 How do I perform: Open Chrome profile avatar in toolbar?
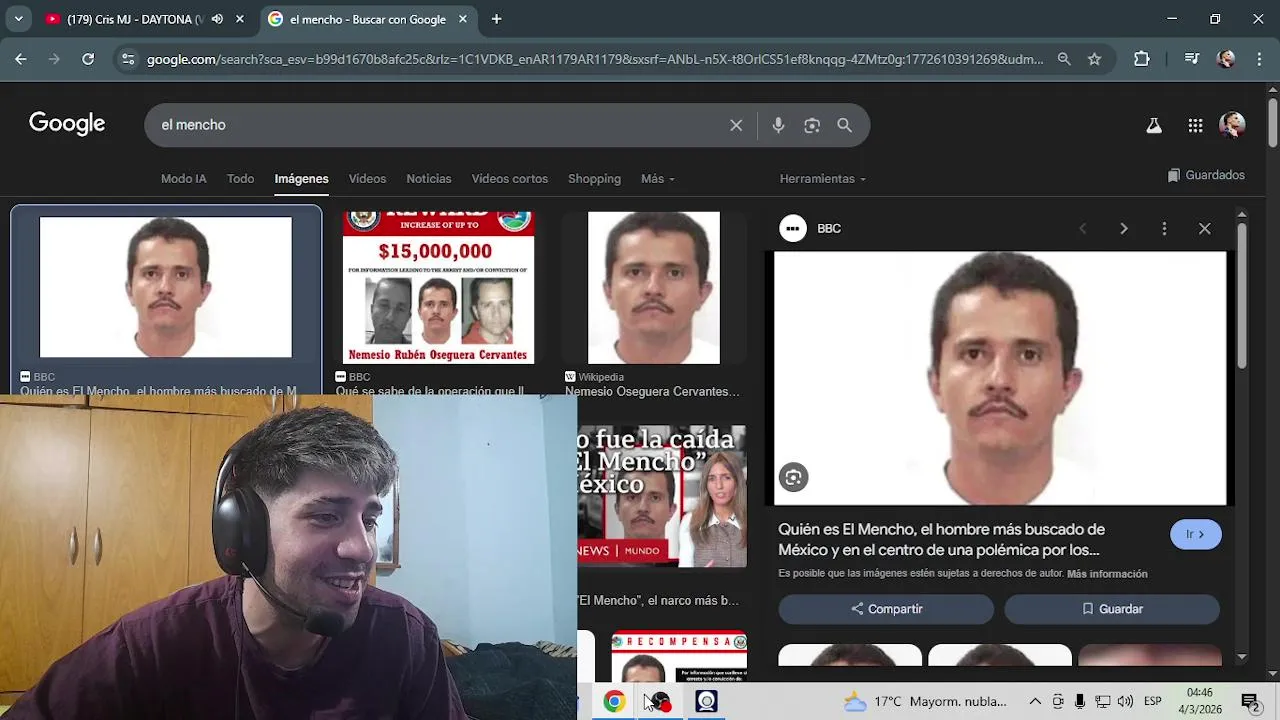(1226, 59)
